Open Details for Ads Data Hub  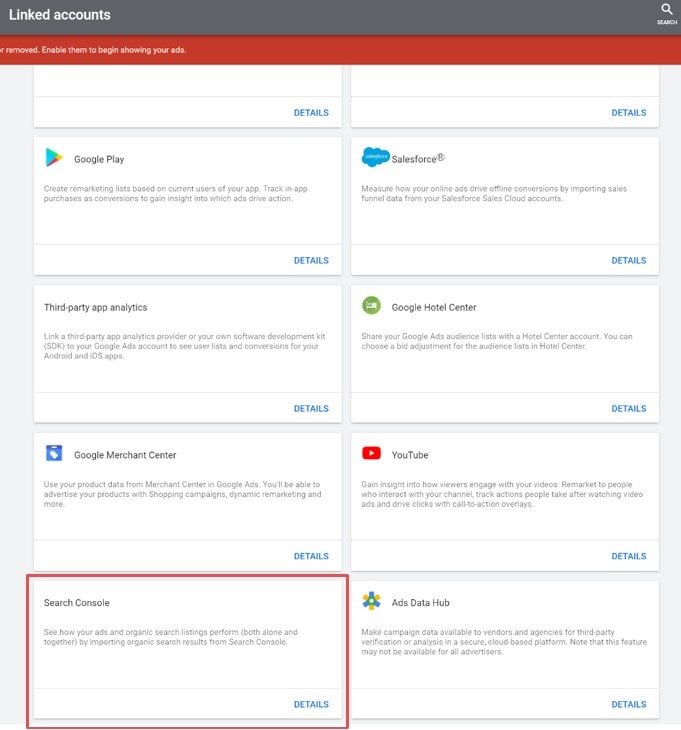[x=629, y=704]
